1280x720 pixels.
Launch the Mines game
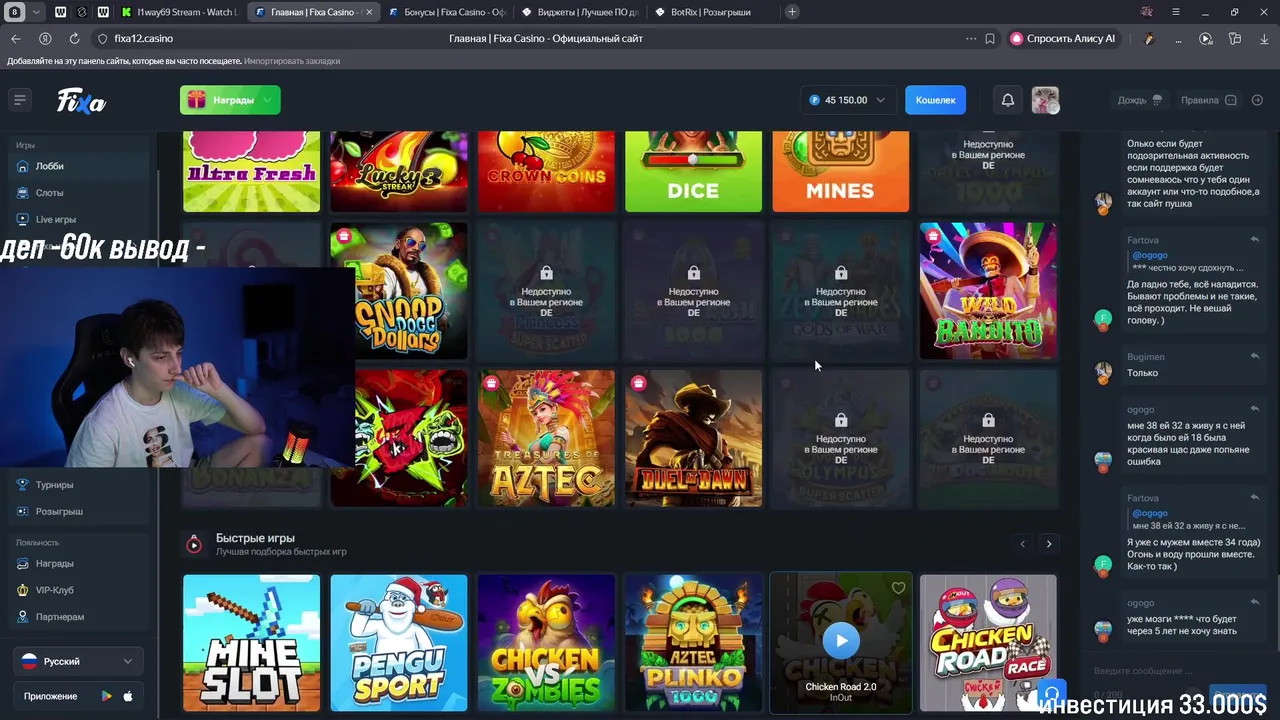tap(841, 171)
